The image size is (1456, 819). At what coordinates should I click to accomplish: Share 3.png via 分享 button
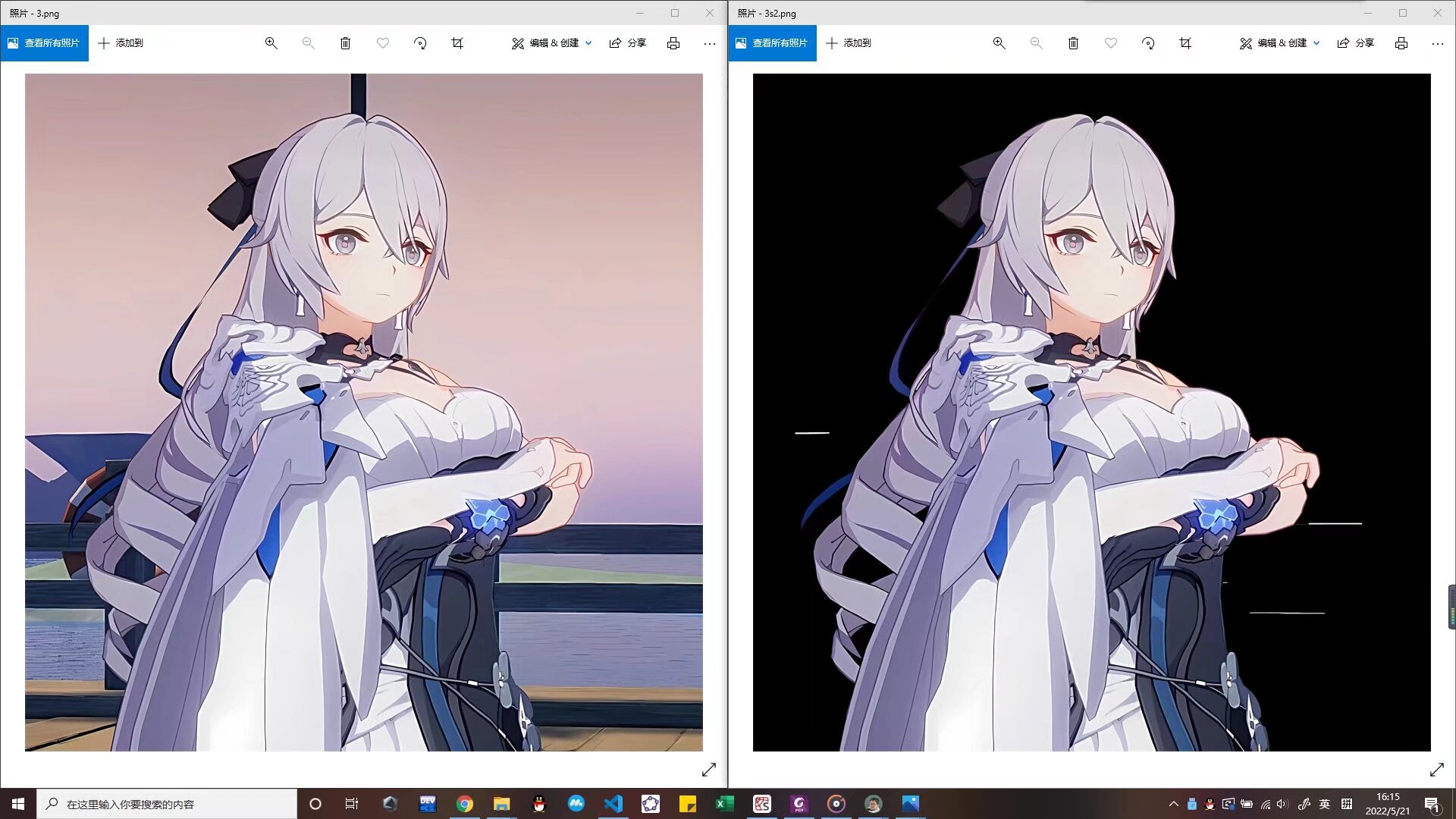(628, 43)
